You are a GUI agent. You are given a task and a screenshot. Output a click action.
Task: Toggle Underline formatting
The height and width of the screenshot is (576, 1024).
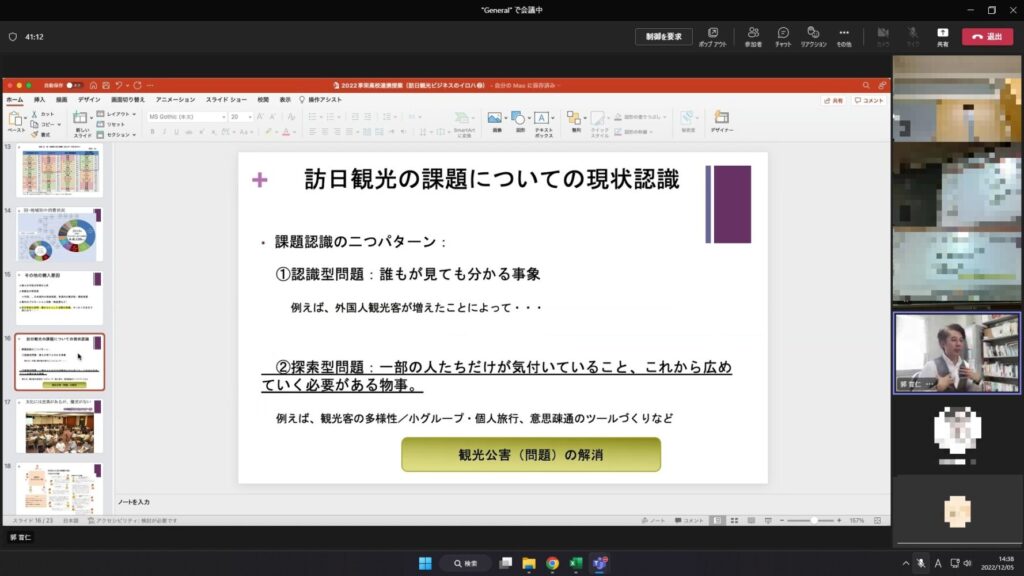pos(176,132)
